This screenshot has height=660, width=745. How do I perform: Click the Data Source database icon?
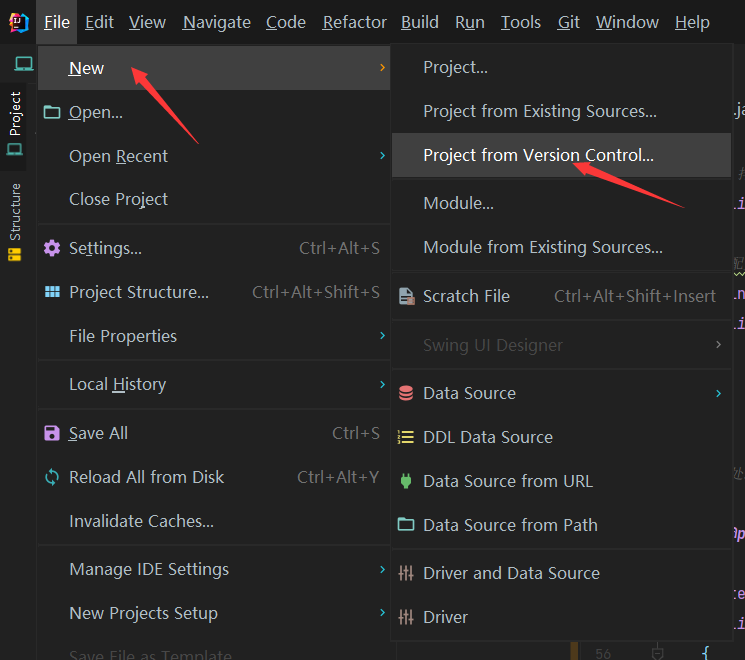point(406,393)
